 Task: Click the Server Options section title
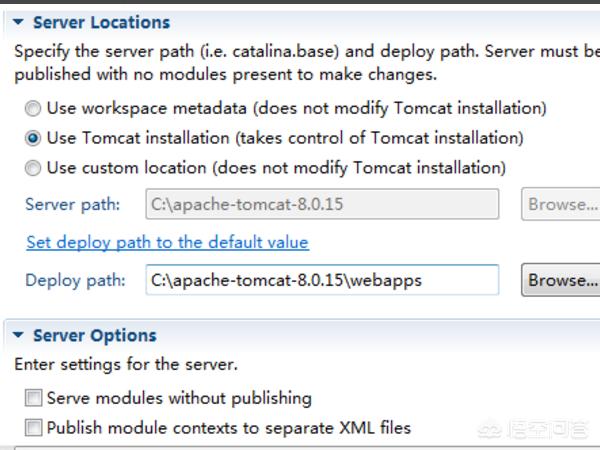pyautogui.click(x=95, y=336)
